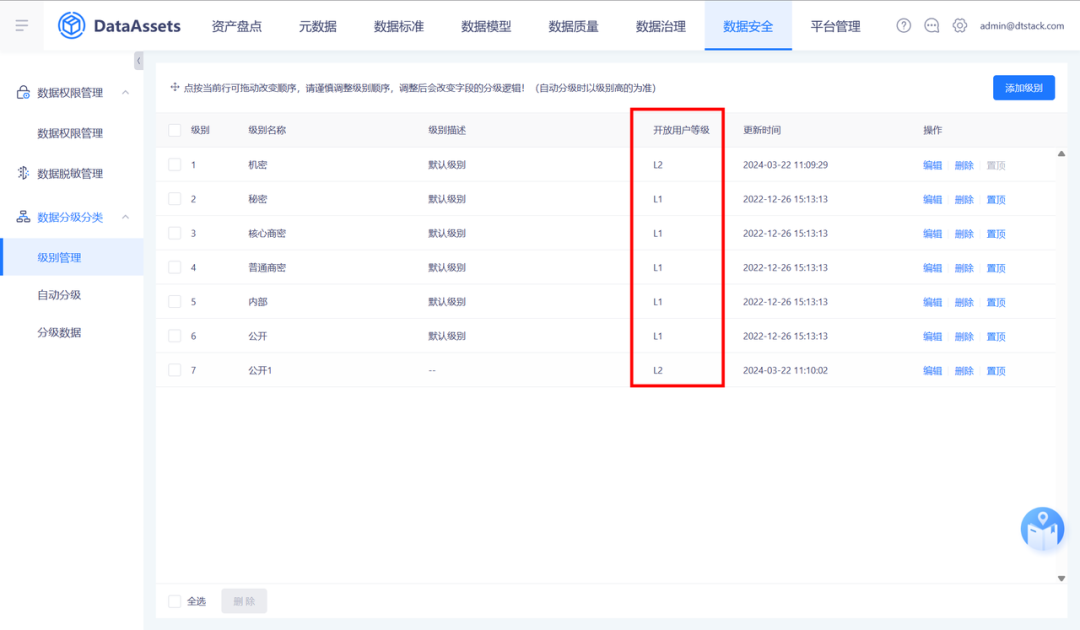Click the 添加级别 button

[x=1023, y=88]
